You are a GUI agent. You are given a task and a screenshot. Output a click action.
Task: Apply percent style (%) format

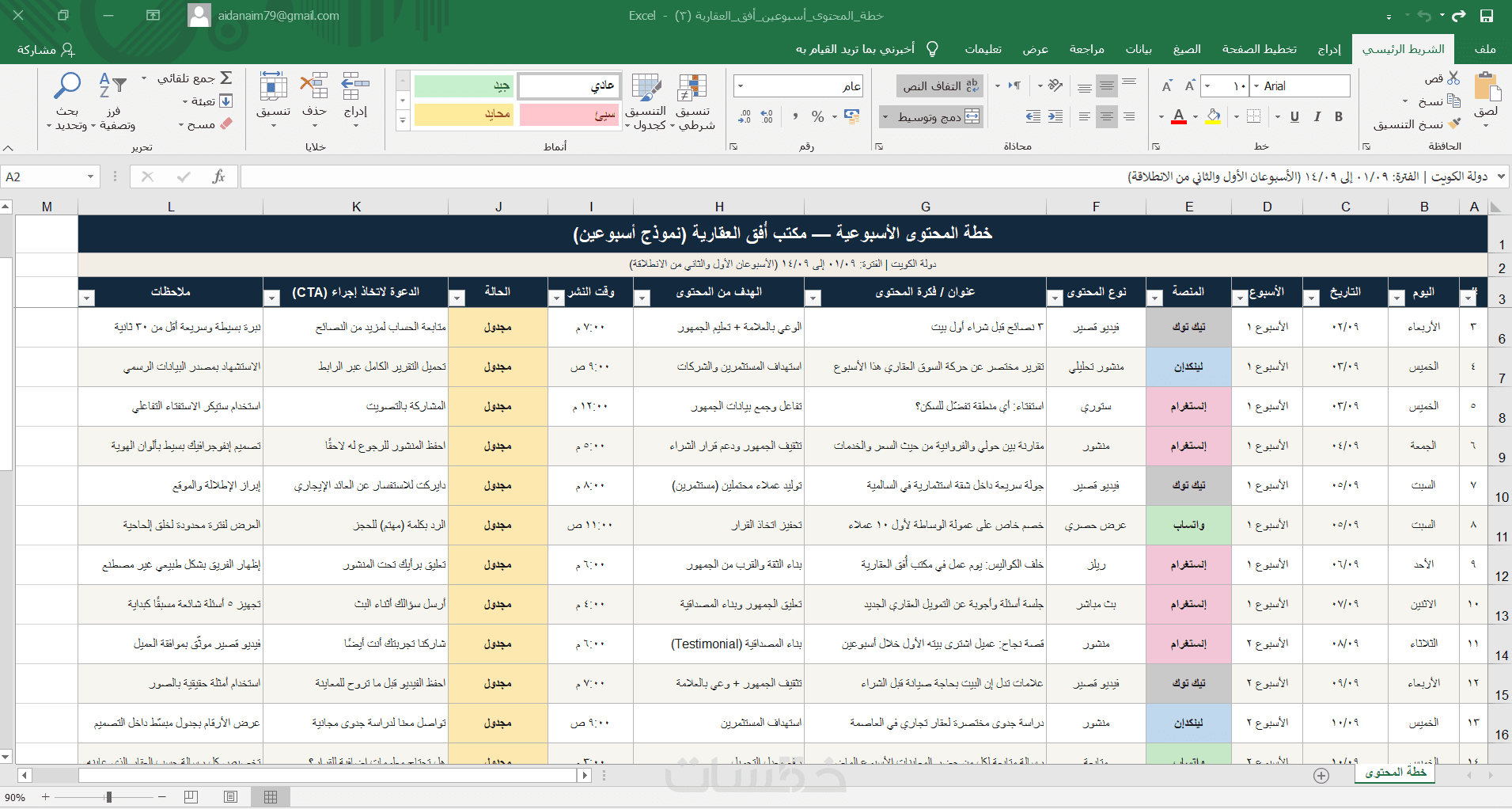coord(818,116)
